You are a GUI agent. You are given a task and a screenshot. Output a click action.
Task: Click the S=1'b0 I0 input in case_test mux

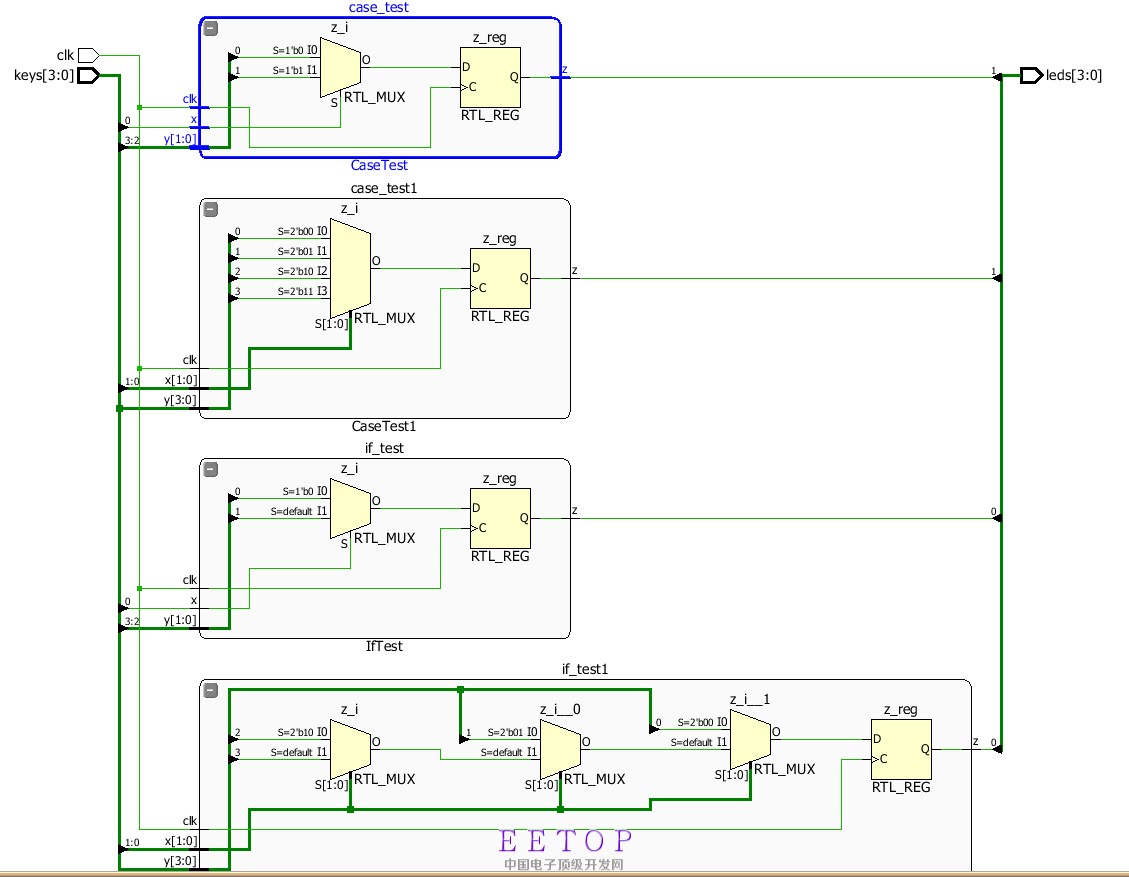[x=294, y=50]
